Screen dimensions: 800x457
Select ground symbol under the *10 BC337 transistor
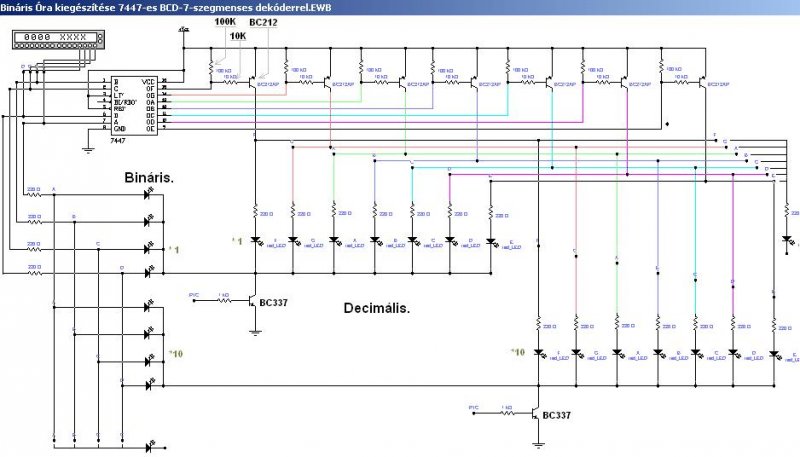click(x=538, y=446)
